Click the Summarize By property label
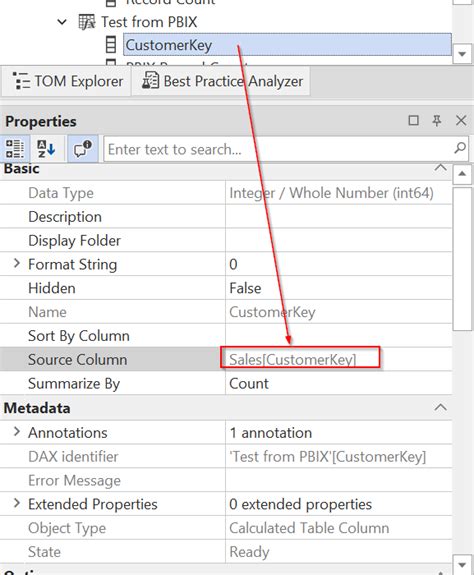Viewport: 474px width, 575px height. tap(74, 384)
